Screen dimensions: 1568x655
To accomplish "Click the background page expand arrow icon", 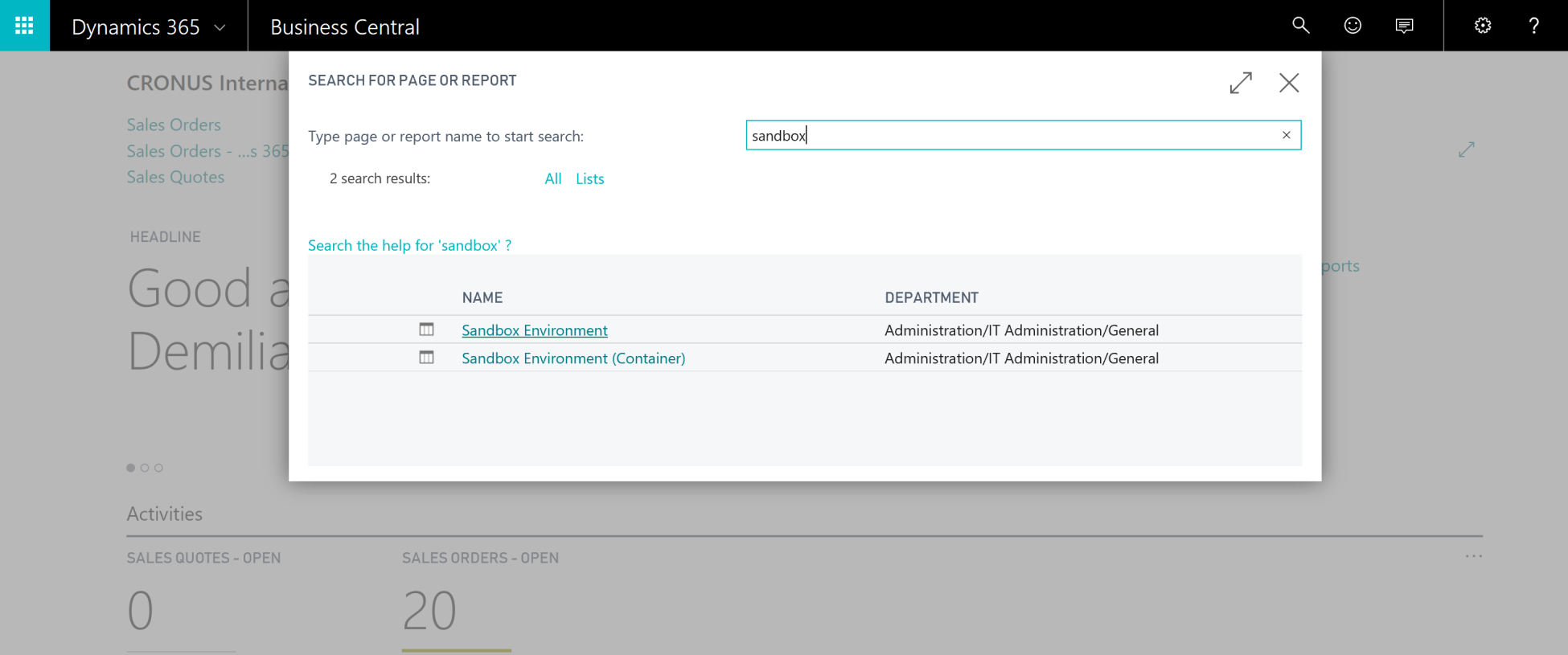I will tap(1467, 149).
